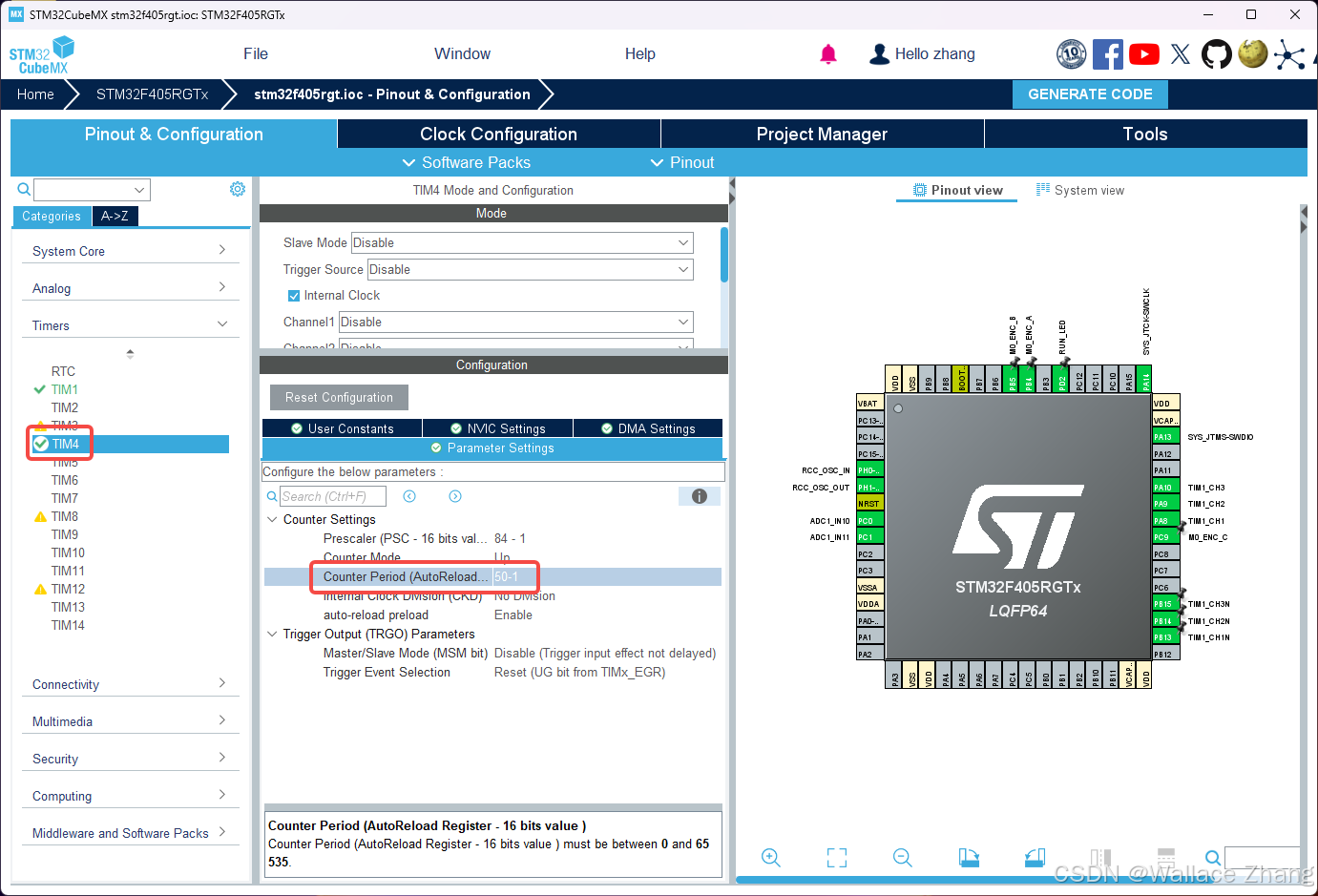Open the Window menu
The width and height of the screenshot is (1318, 896).
(x=462, y=54)
